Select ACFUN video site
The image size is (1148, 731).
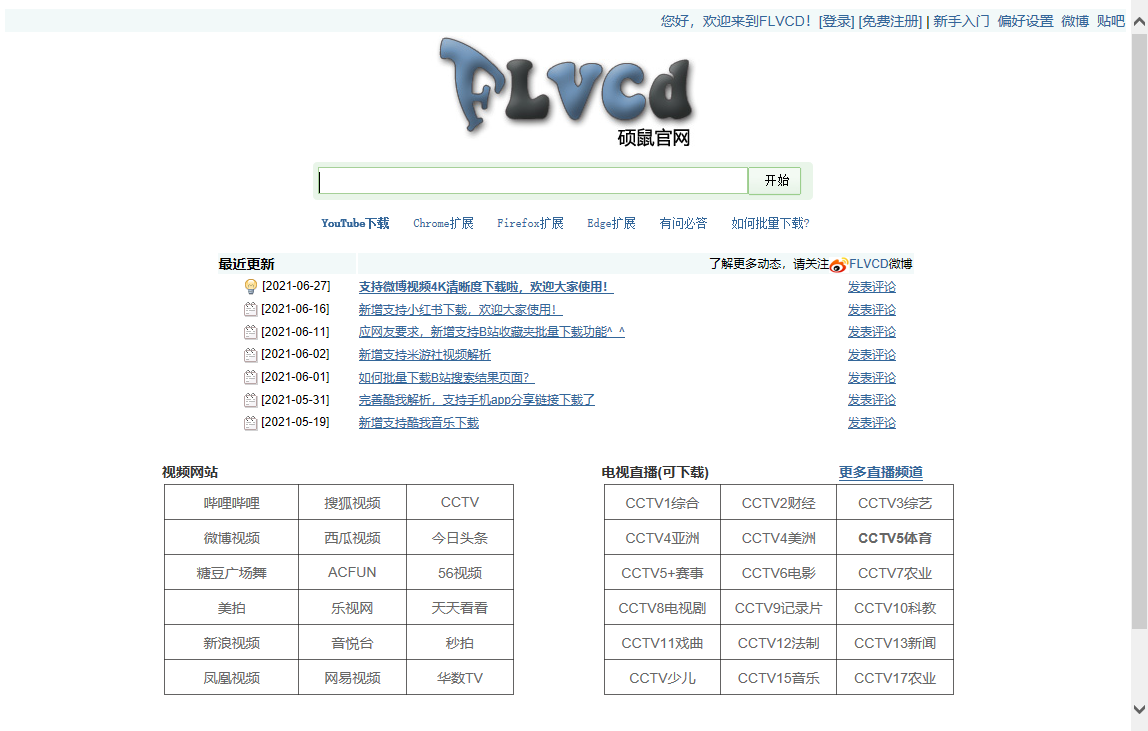[x=352, y=573]
